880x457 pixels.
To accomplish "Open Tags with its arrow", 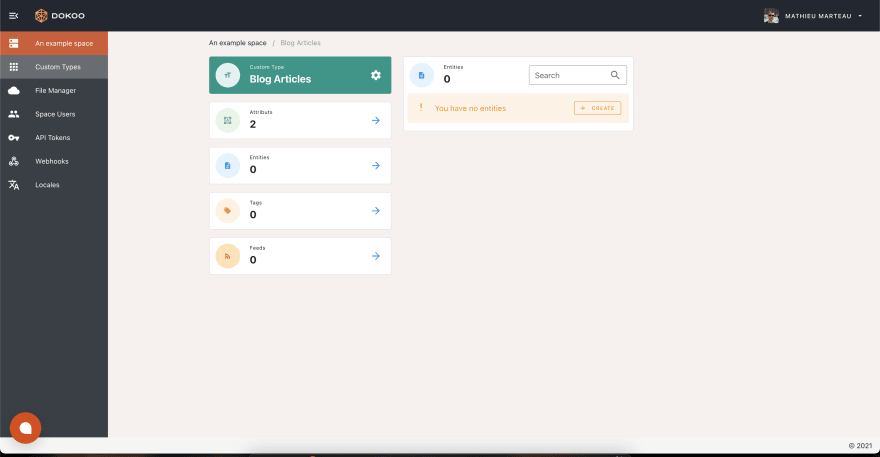I will coord(376,211).
